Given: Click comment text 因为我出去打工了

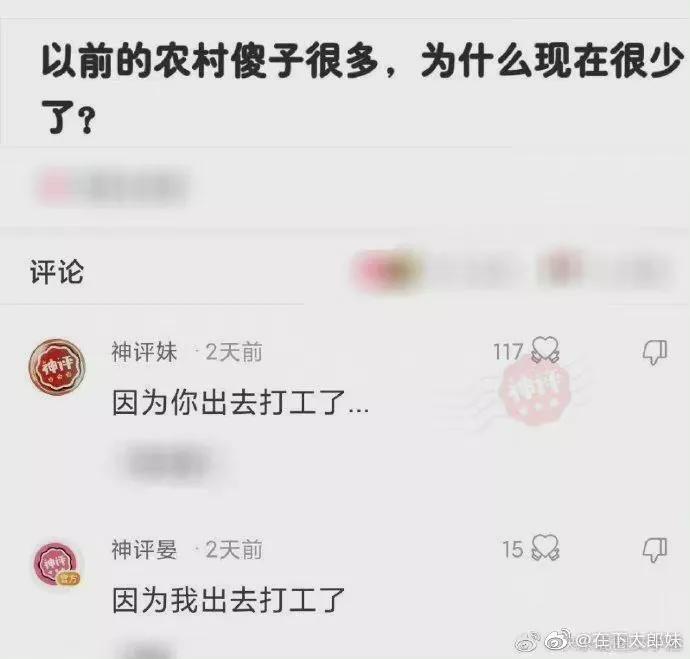Looking at the screenshot, I should pyautogui.click(x=228, y=600).
